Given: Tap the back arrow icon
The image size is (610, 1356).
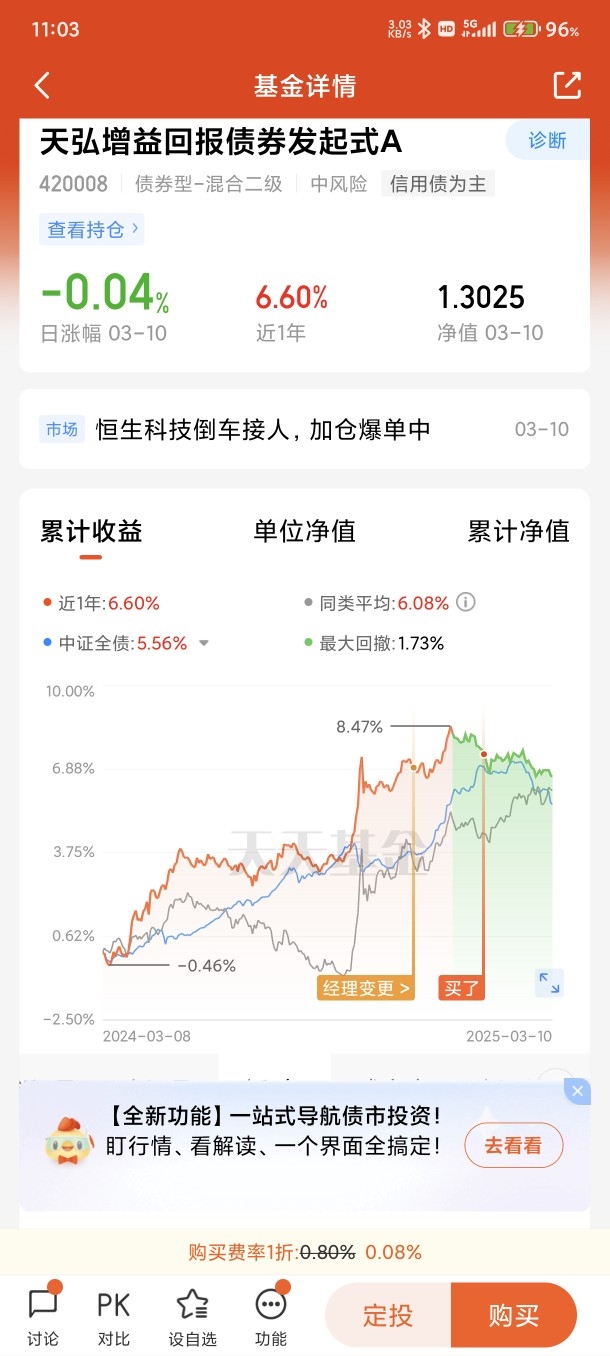Looking at the screenshot, I should (x=41, y=86).
